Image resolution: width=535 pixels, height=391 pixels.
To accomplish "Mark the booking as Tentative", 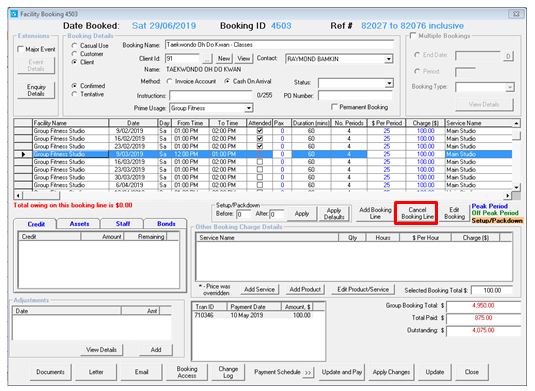I will (x=74, y=94).
